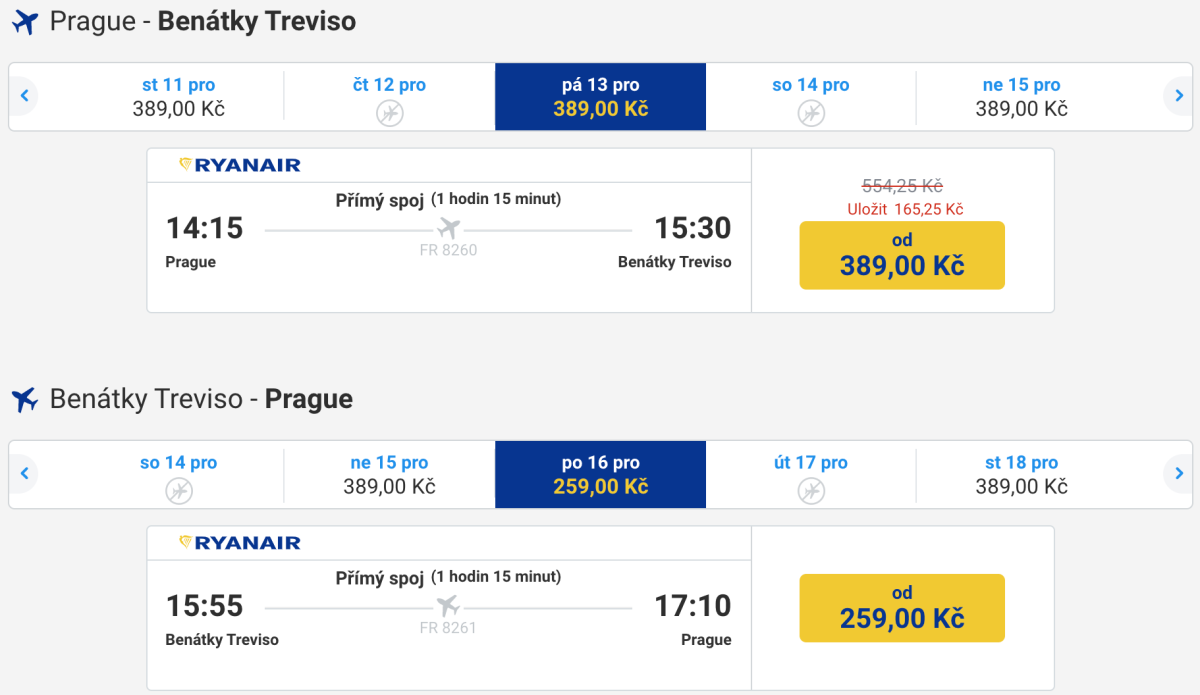Click the outbound Prague flight plane icon
Viewport: 1200px width, 695px height.
tap(24, 22)
